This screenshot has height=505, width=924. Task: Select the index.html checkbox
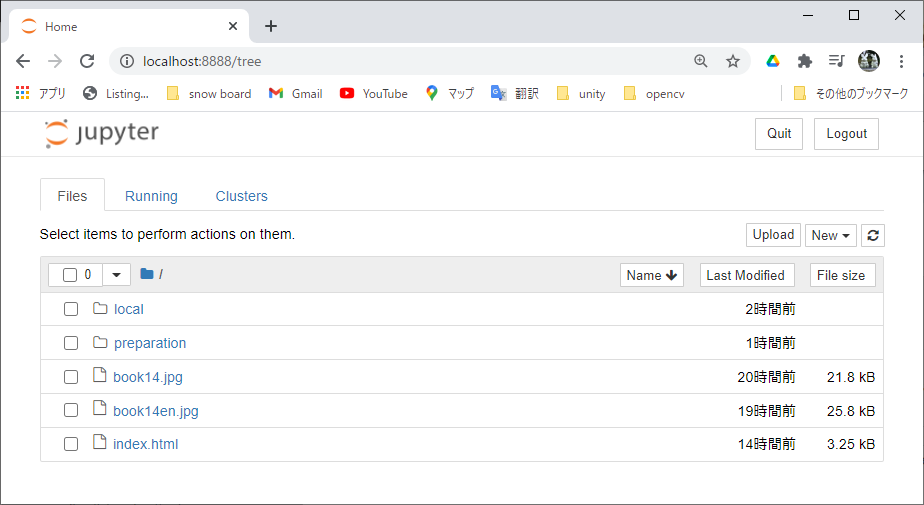(71, 444)
